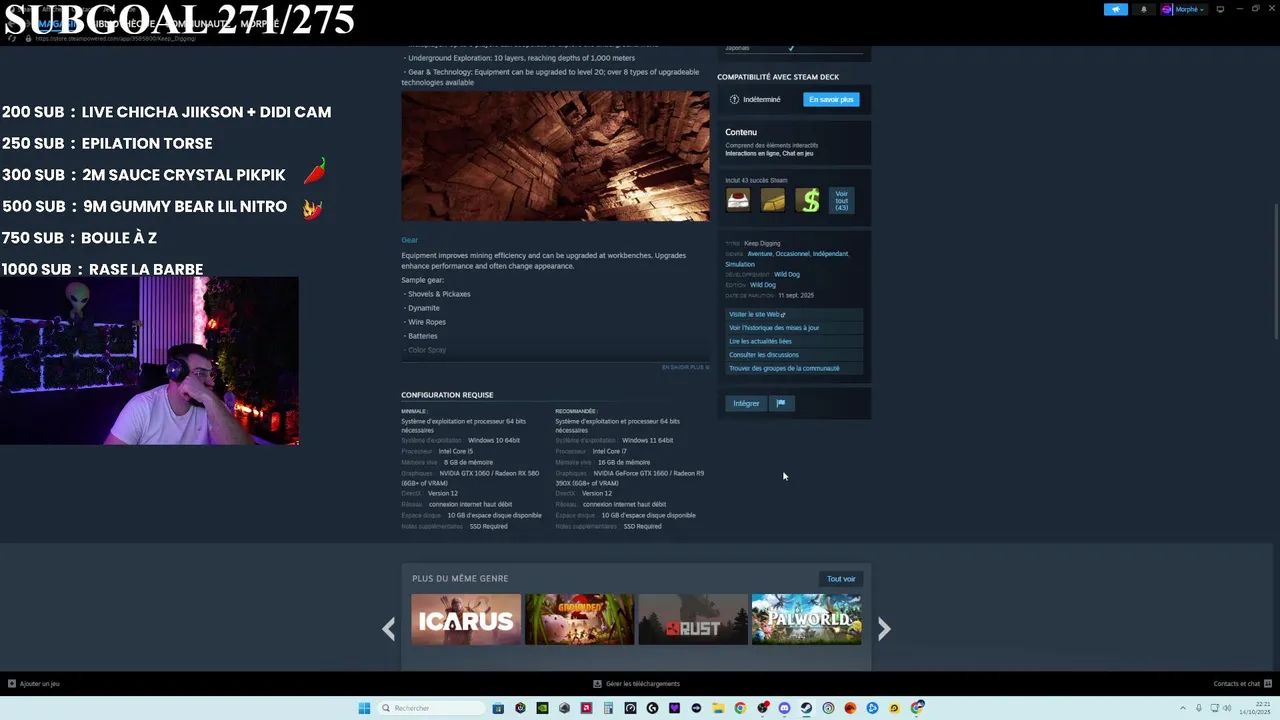Click the Intégrer button
Image resolution: width=1280 pixels, height=720 pixels.
pos(746,403)
